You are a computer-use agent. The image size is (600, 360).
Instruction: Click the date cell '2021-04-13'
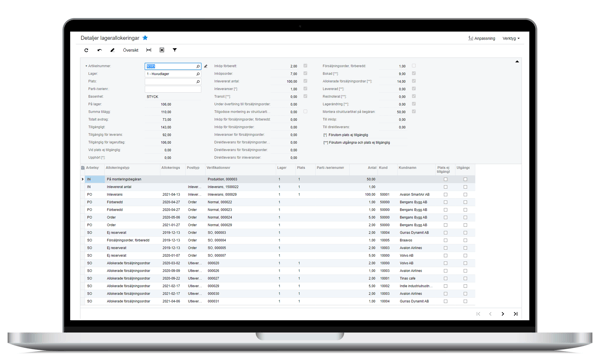(x=171, y=194)
